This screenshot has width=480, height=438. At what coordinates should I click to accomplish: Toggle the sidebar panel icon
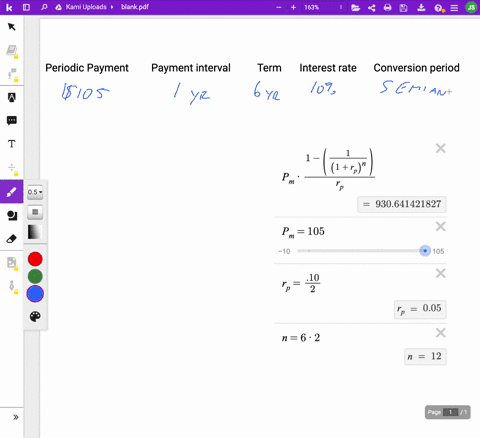tap(26, 7)
